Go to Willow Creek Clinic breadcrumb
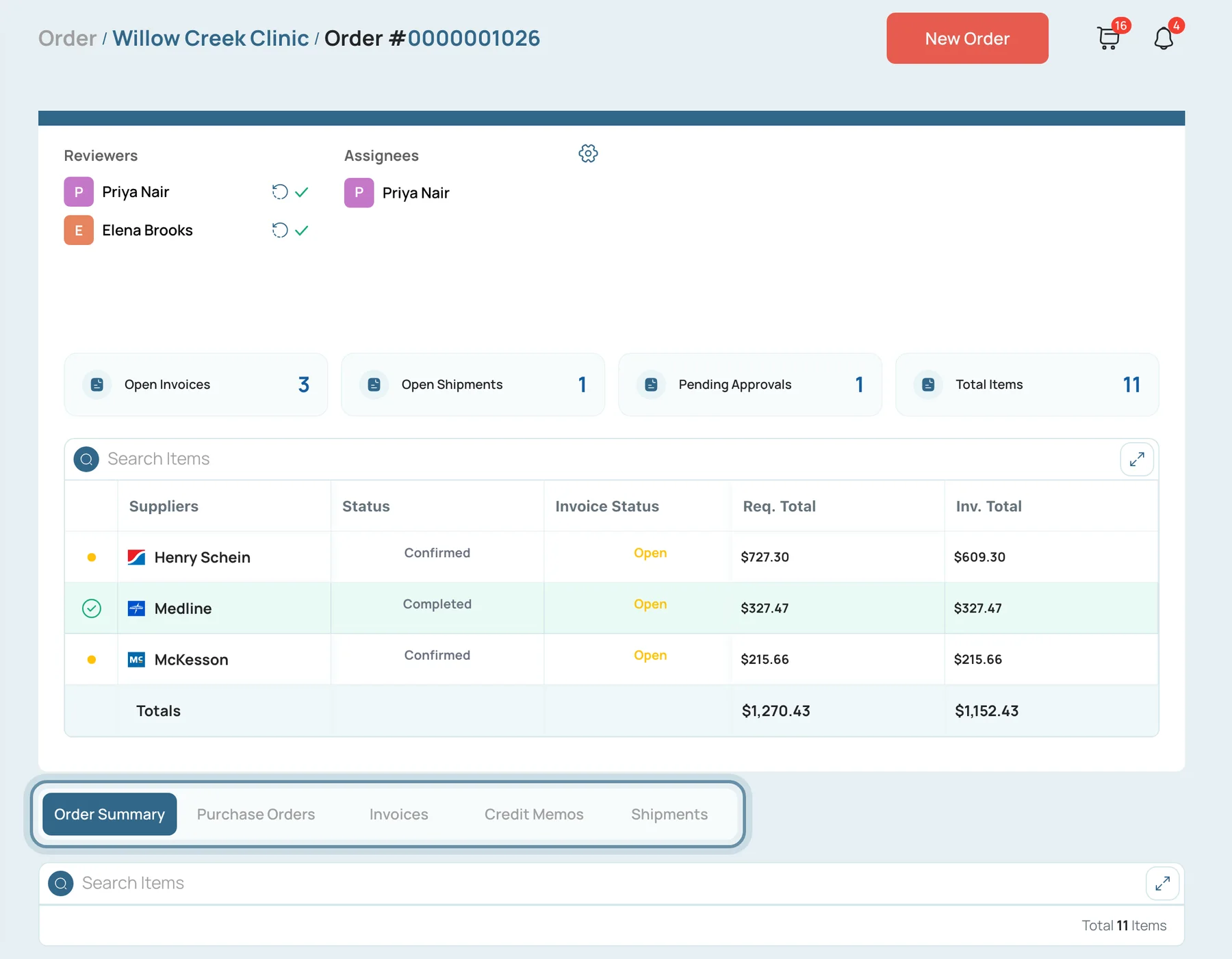This screenshot has width=1232, height=959. (x=211, y=38)
